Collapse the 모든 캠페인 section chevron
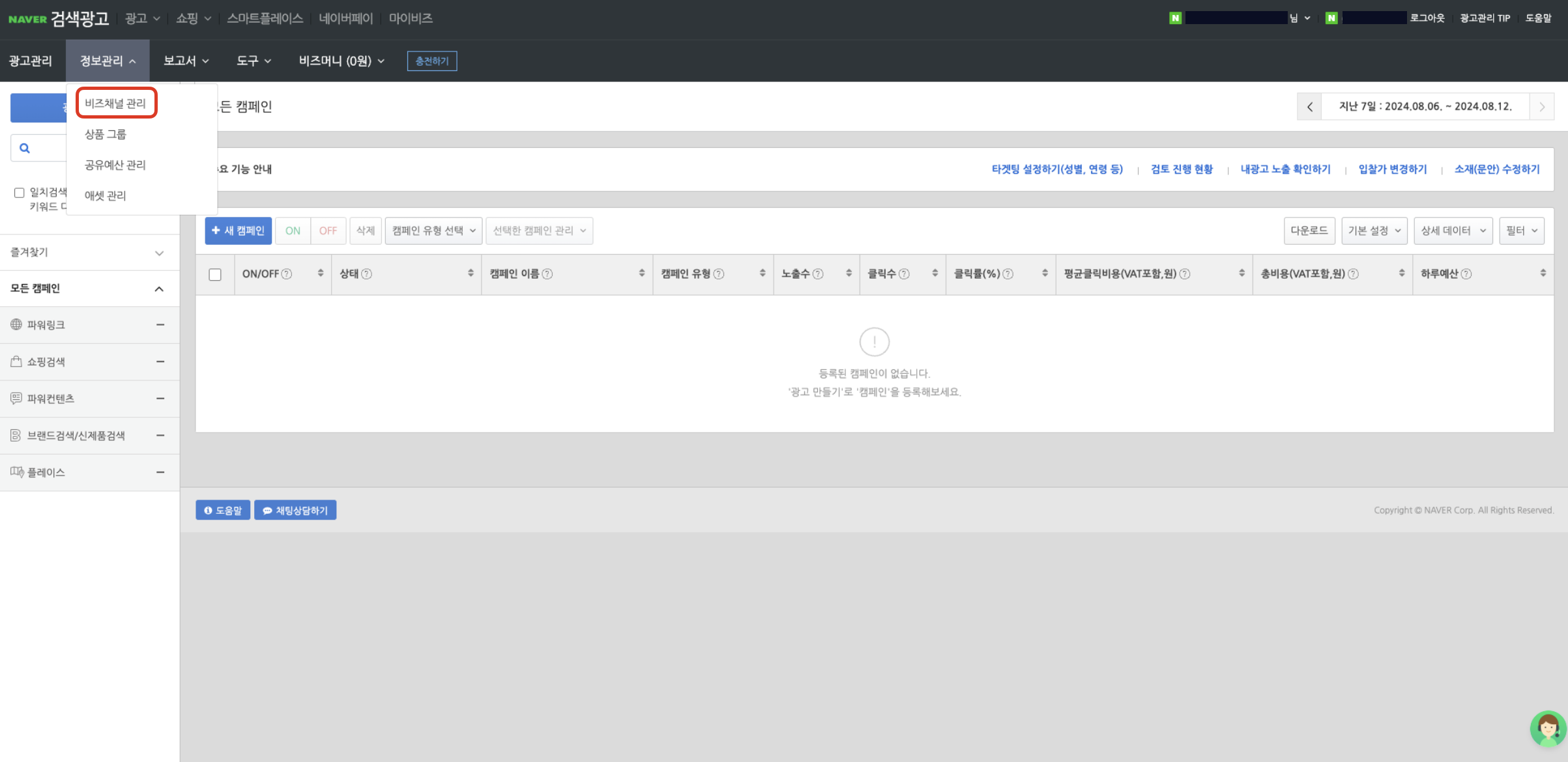Image resolution: width=1568 pixels, height=762 pixels. point(160,289)
